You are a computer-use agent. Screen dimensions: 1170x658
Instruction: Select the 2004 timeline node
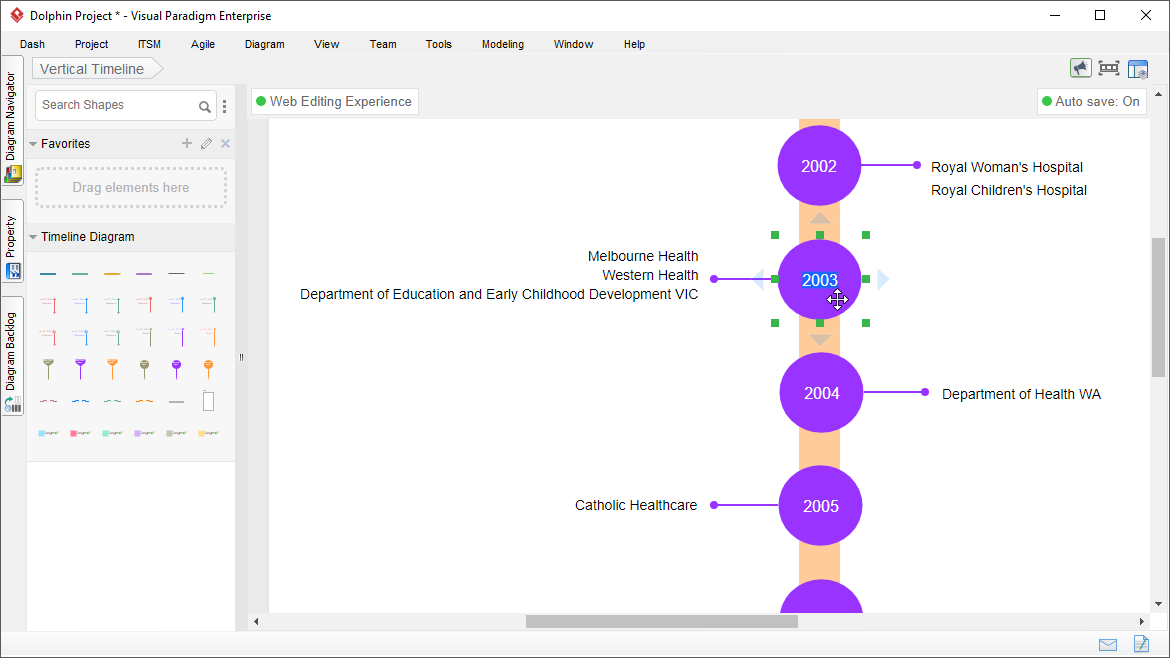pos(822,392)
